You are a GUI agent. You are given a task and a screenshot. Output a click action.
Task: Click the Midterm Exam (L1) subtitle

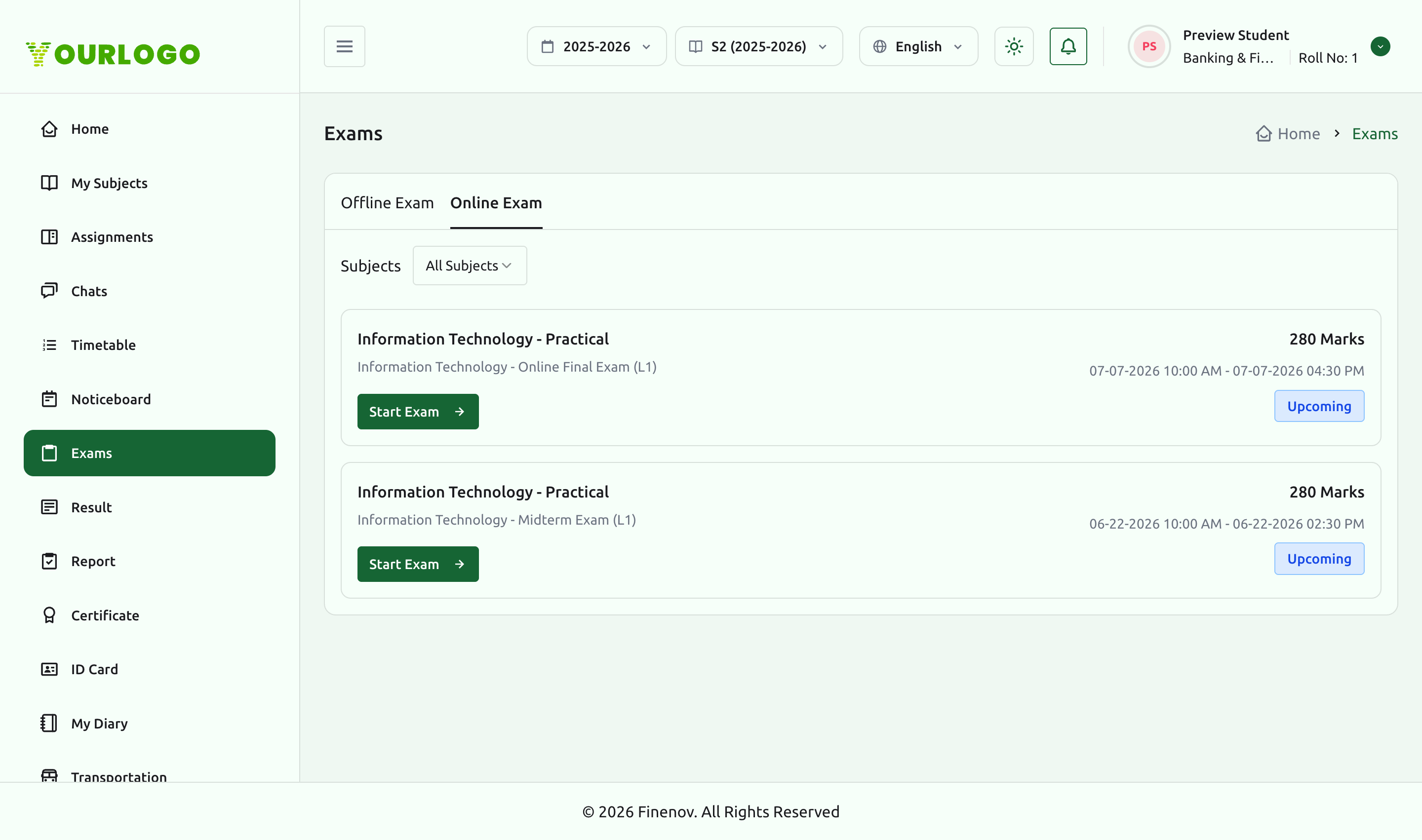click(x=497, y=520)
